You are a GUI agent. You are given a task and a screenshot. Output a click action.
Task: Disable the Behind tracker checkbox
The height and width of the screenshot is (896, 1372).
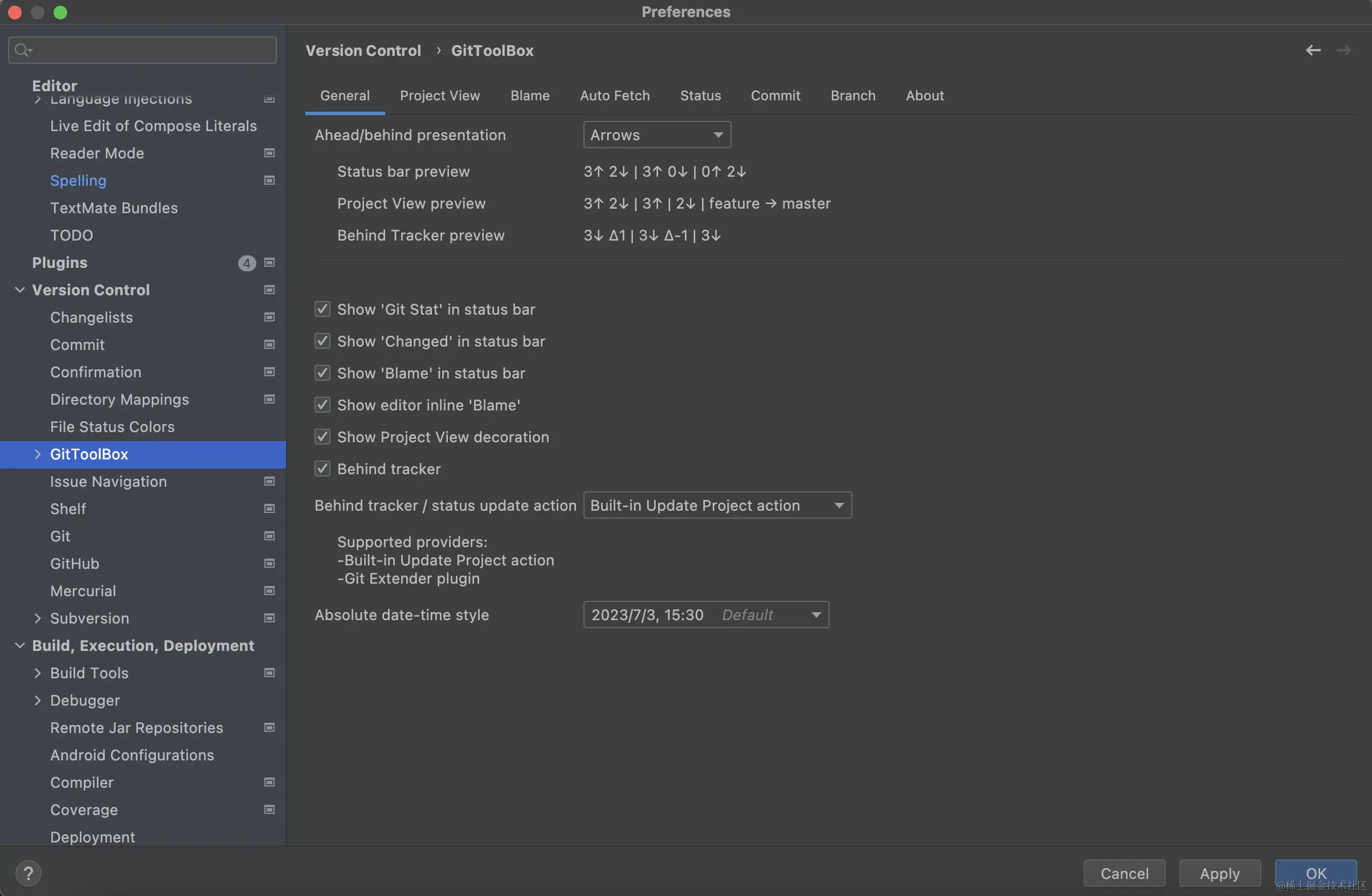click(322, 469)
